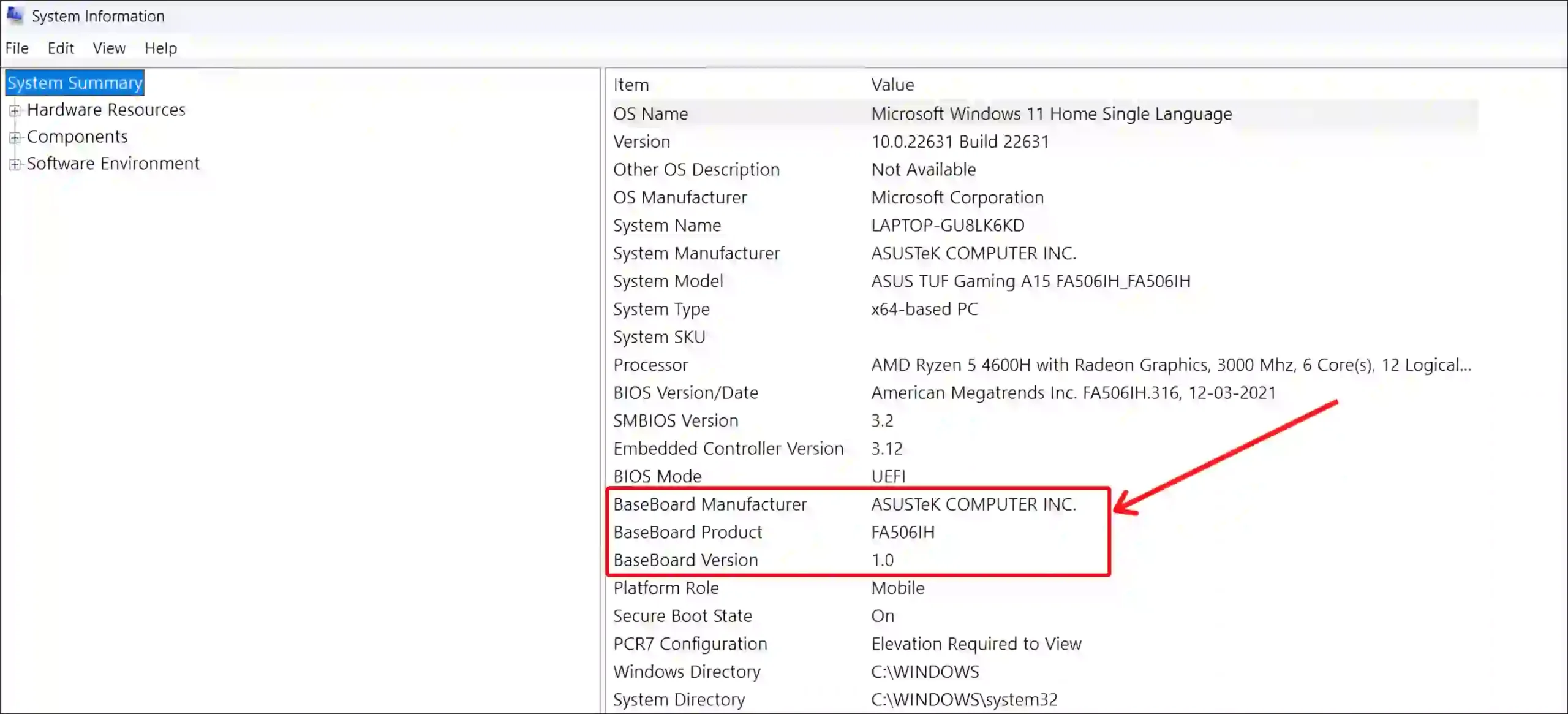Select Components tree item
The width and height of the screenshot is (1568, 714).
[x=77, y=137]
